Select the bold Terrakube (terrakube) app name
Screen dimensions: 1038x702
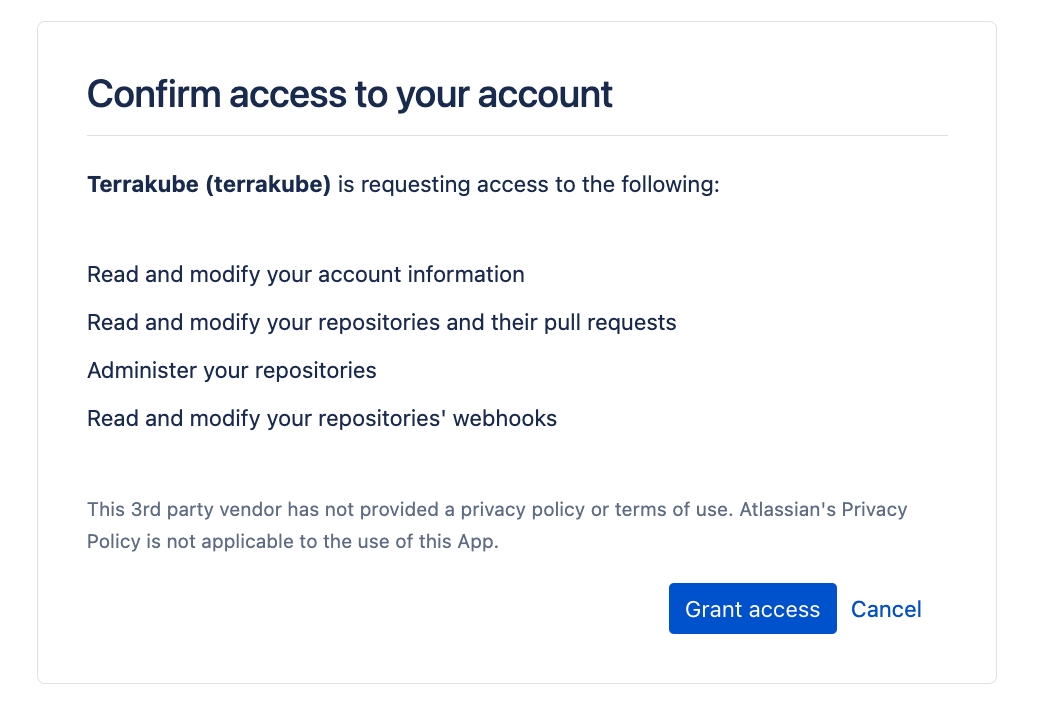(209, 185)
